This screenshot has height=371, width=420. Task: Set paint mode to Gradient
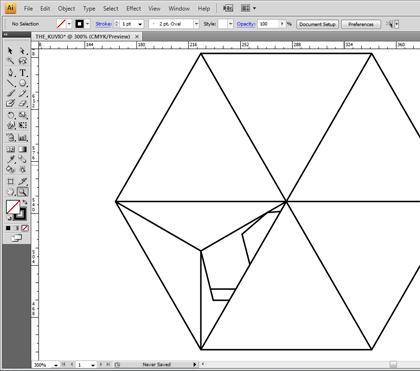16,228
